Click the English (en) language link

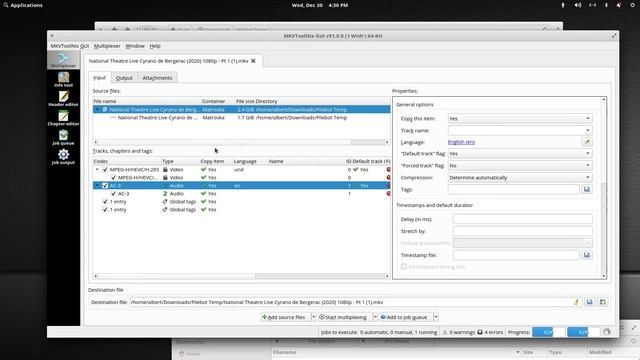pos(461,142)
